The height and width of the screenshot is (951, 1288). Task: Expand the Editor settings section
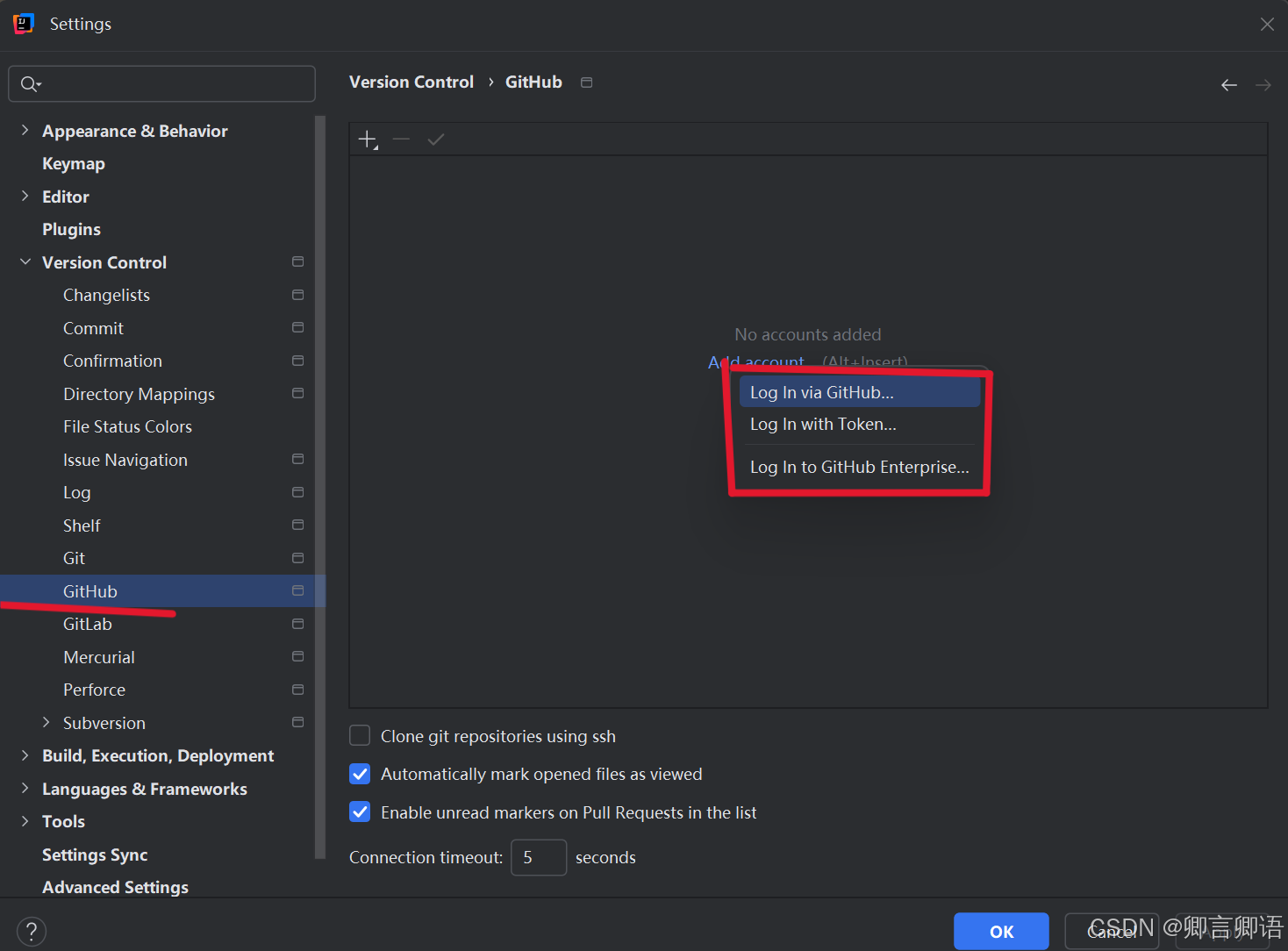(25, 196)
